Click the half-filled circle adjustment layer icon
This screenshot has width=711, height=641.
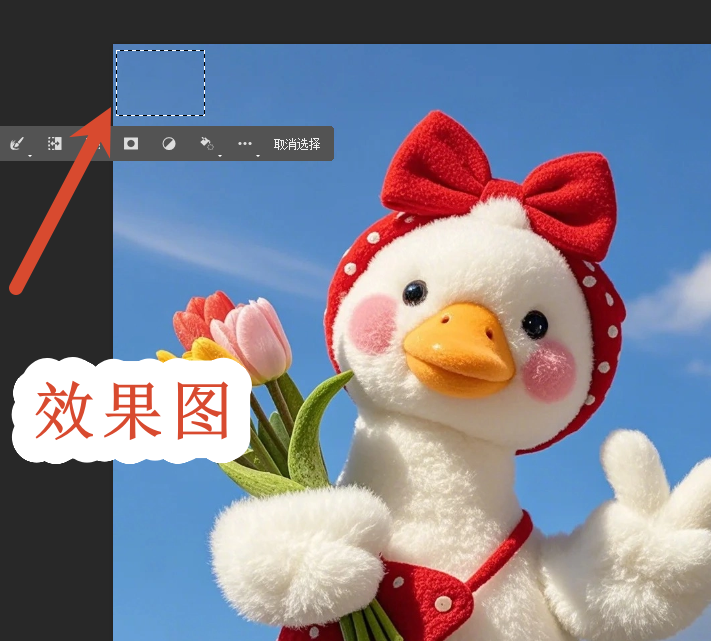(169, 144)
